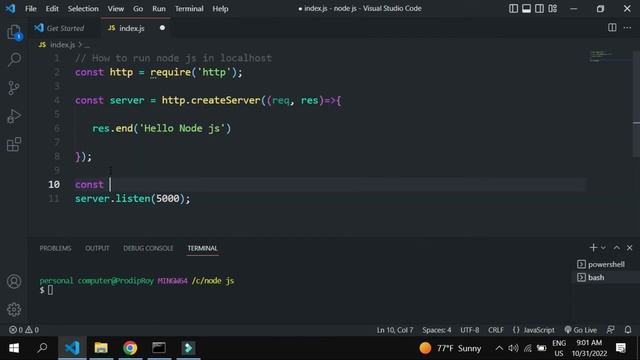
Task: Open the Explorer view in activity bar
Action: click(x=14, y=32)
